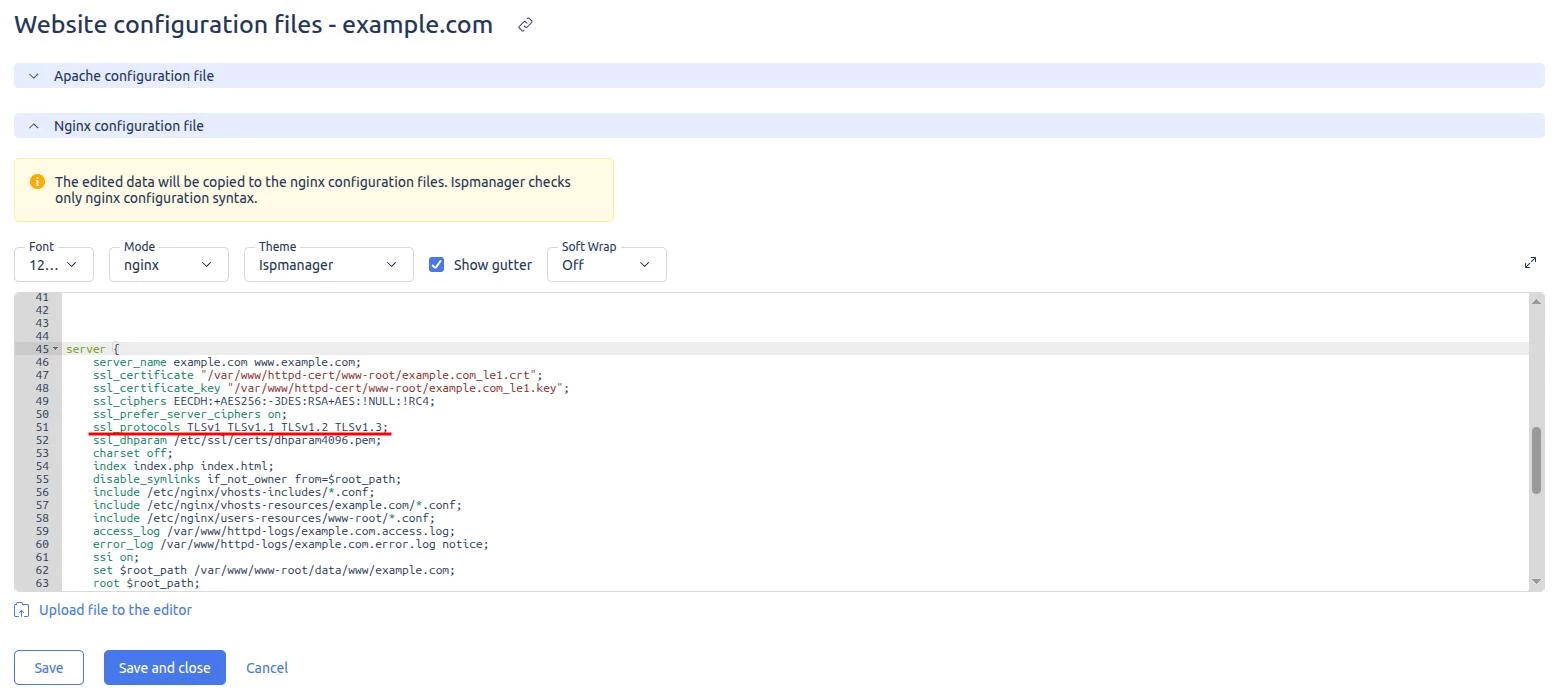The height and width of the screenshot is (699, 1555).
Task: Click the Save button
Action: point(48,668)
